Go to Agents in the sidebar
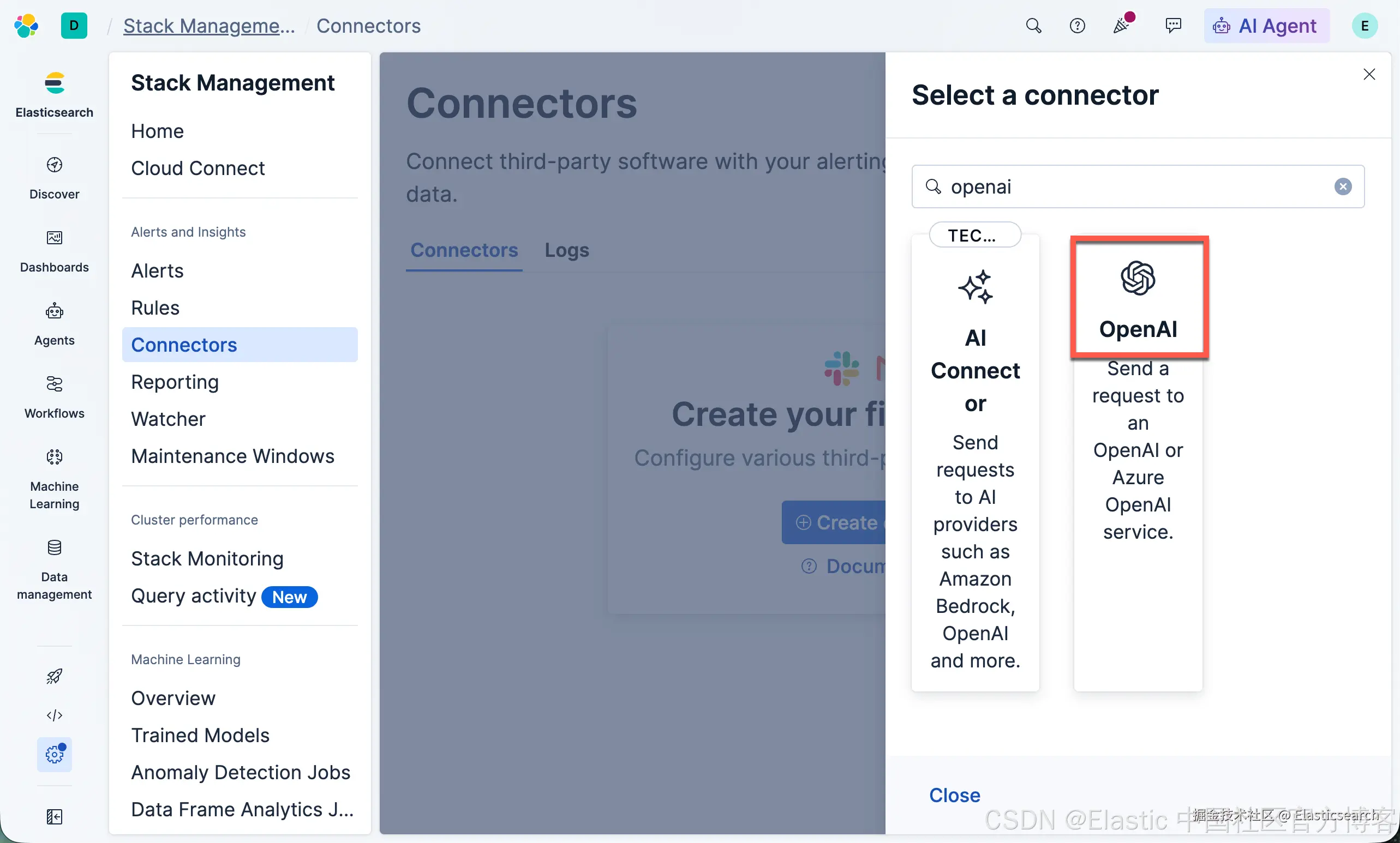This screenshot has width=1400, height=843. tap(54, 324)
